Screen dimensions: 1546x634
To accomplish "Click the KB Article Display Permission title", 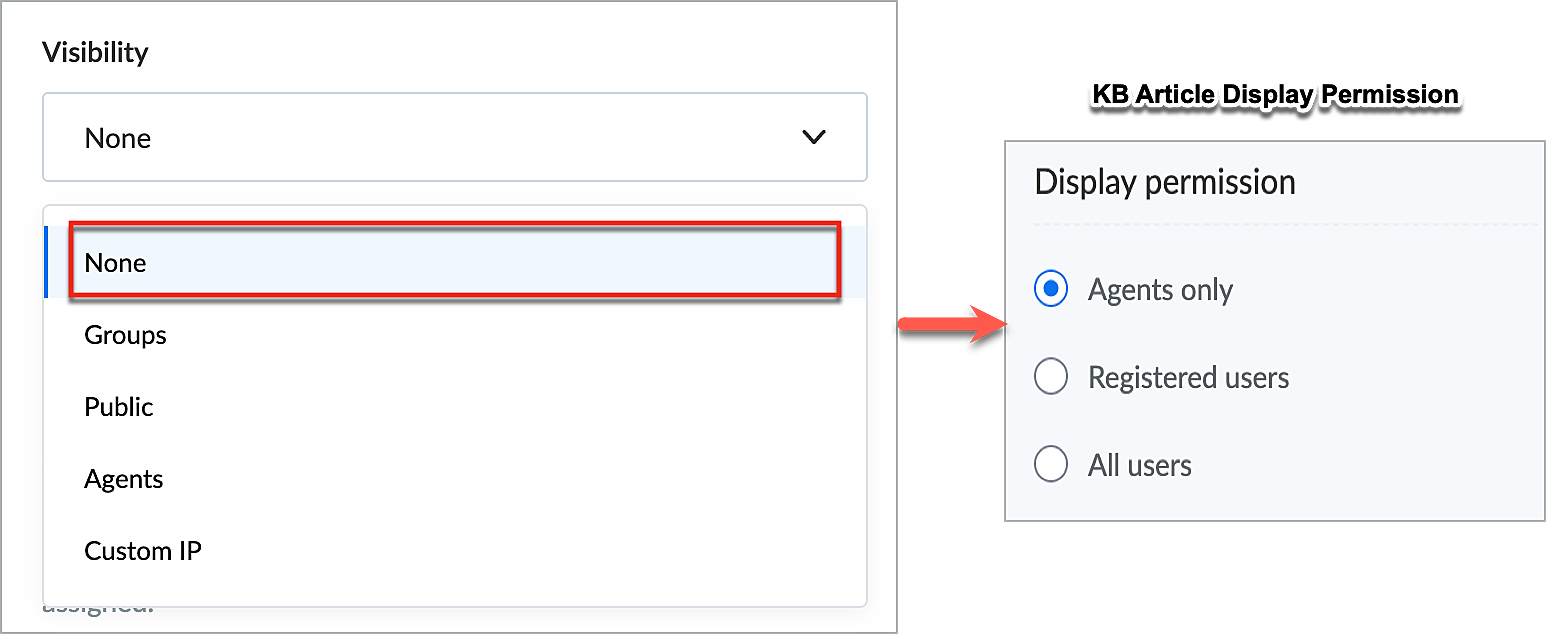I will coord(1275,95).
